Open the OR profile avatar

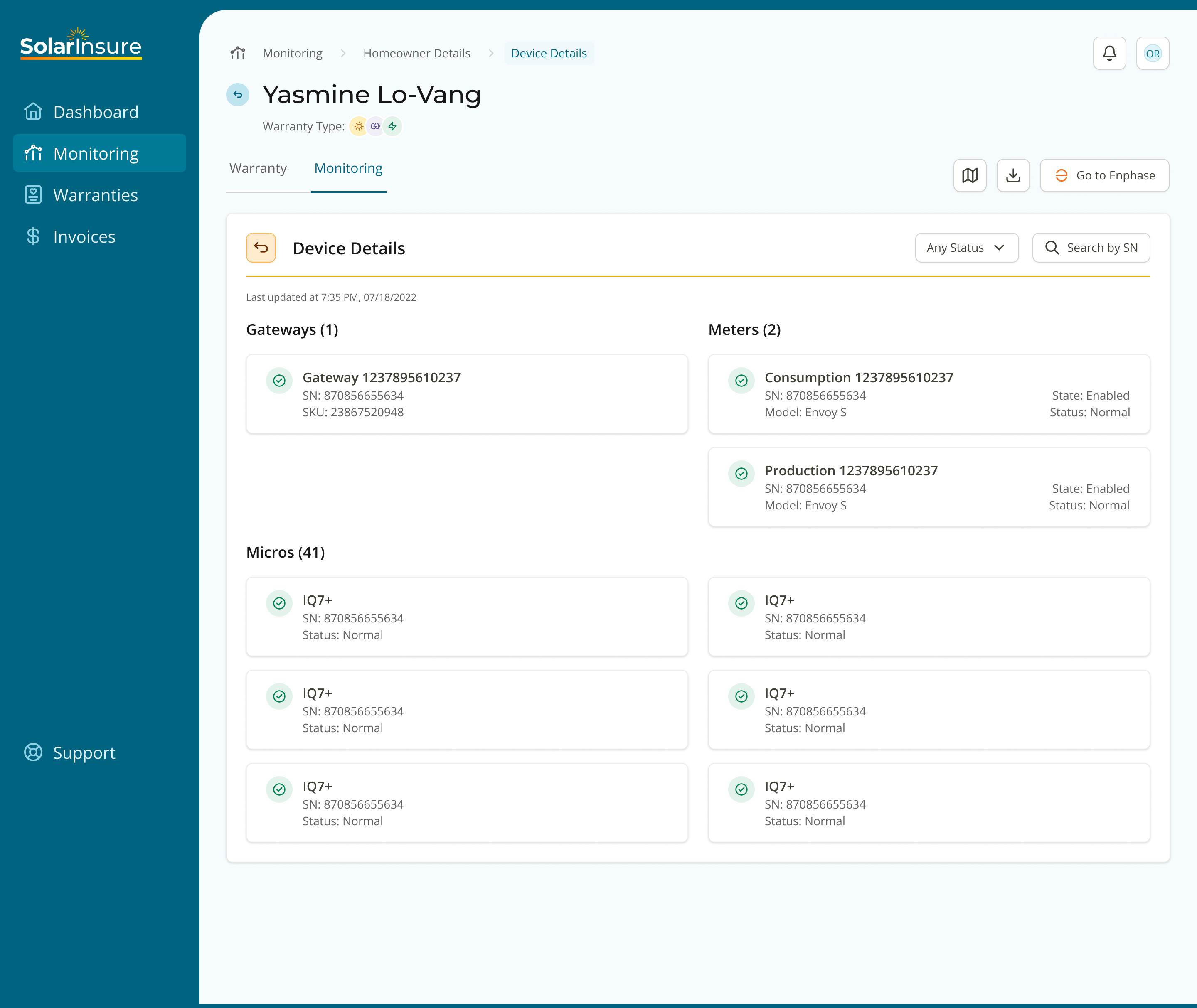(x=1153, y=53)
